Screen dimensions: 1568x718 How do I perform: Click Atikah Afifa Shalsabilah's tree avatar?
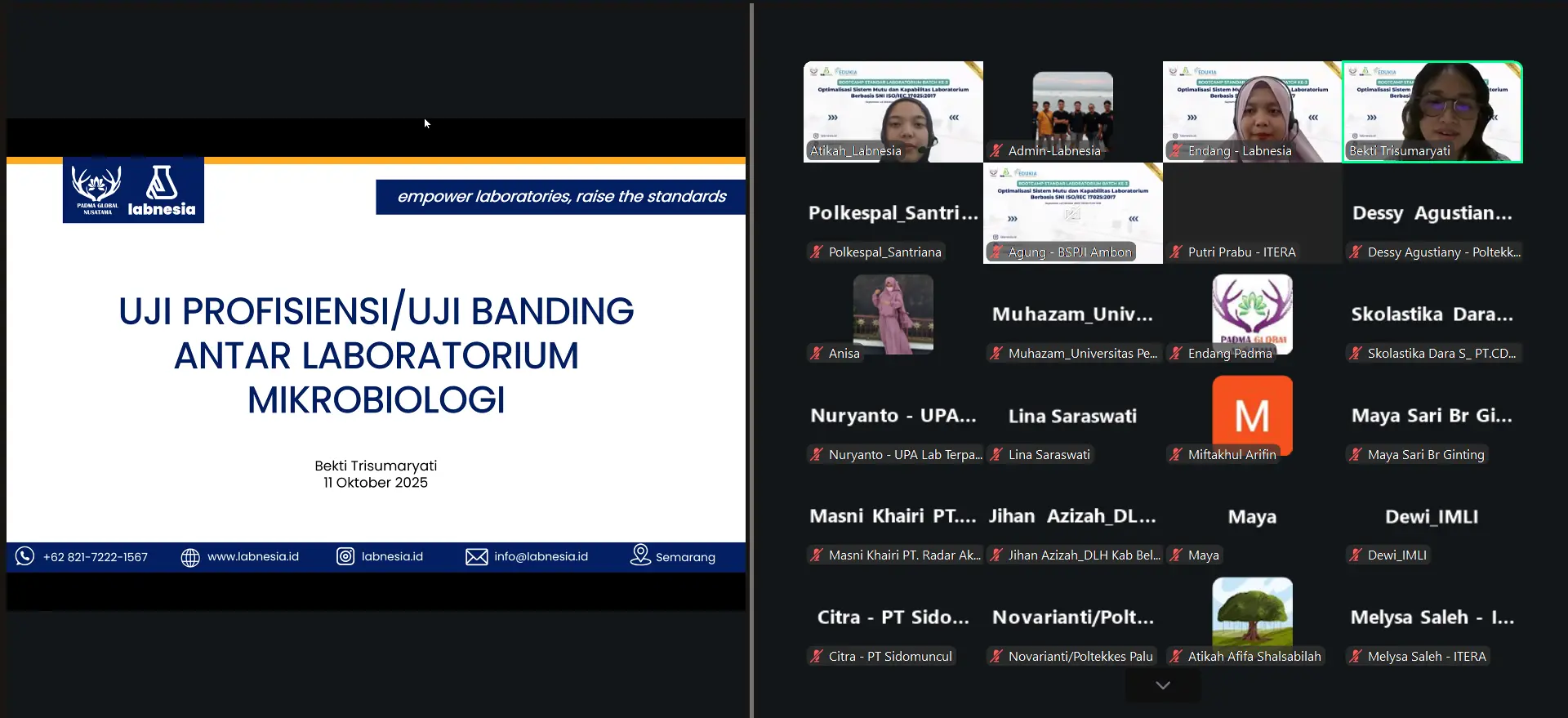click(x=1252, y=611)
